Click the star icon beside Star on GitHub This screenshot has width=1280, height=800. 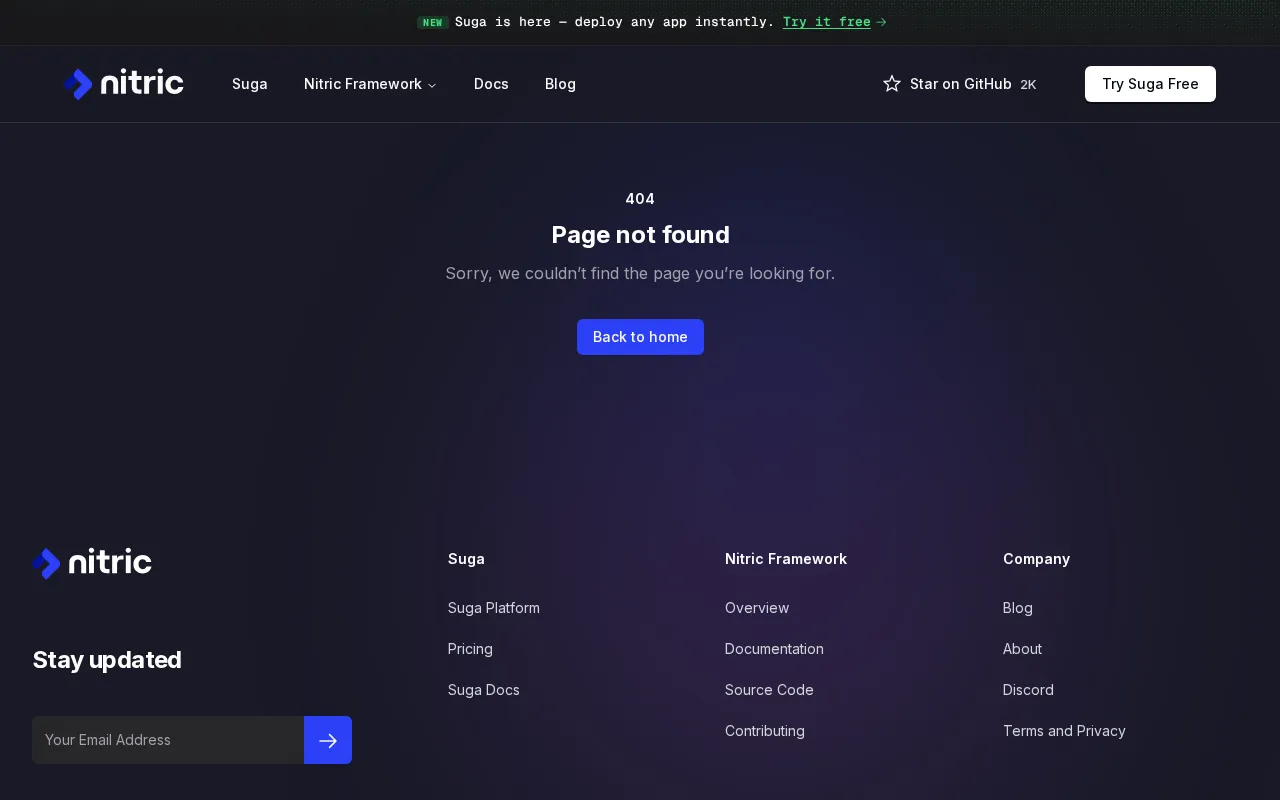tap(892, 84)
